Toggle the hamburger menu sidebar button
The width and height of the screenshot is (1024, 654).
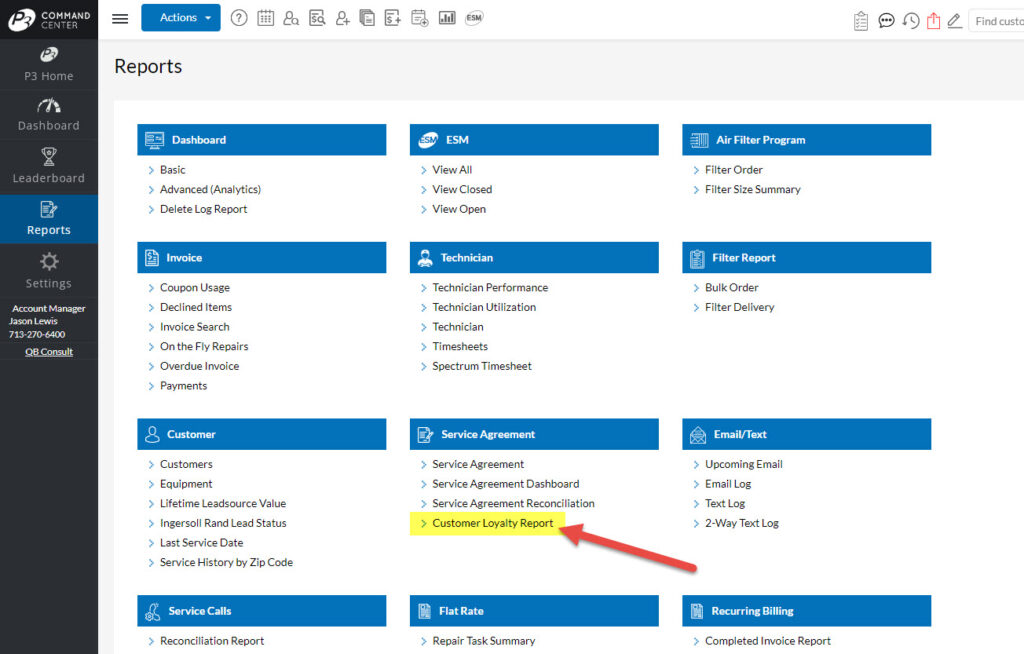tap(120, 18)
